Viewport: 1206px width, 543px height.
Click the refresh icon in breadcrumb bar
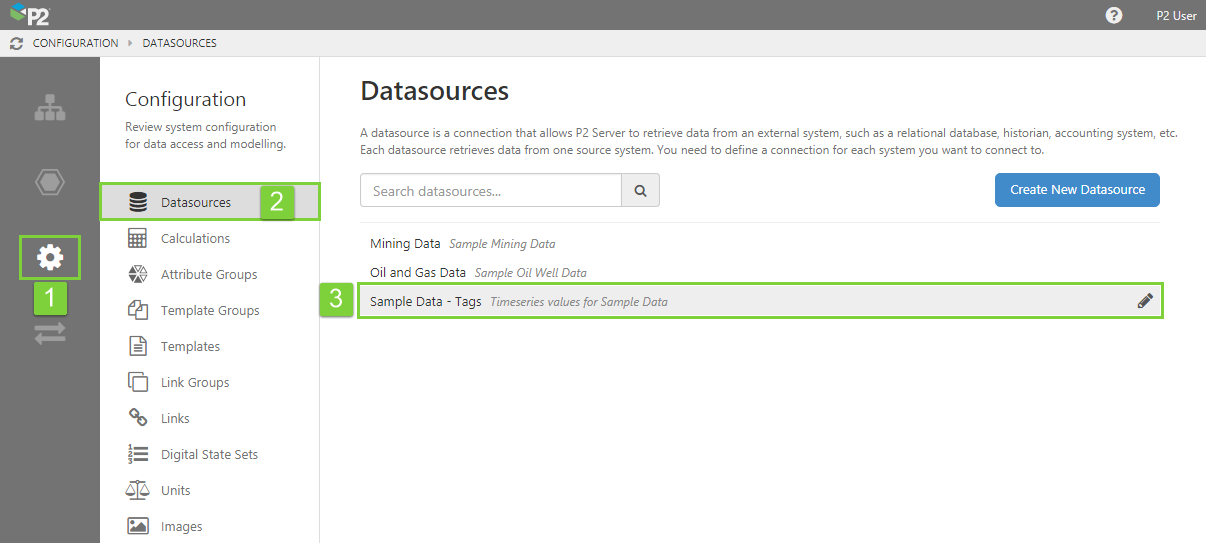[x=16, y=44]
